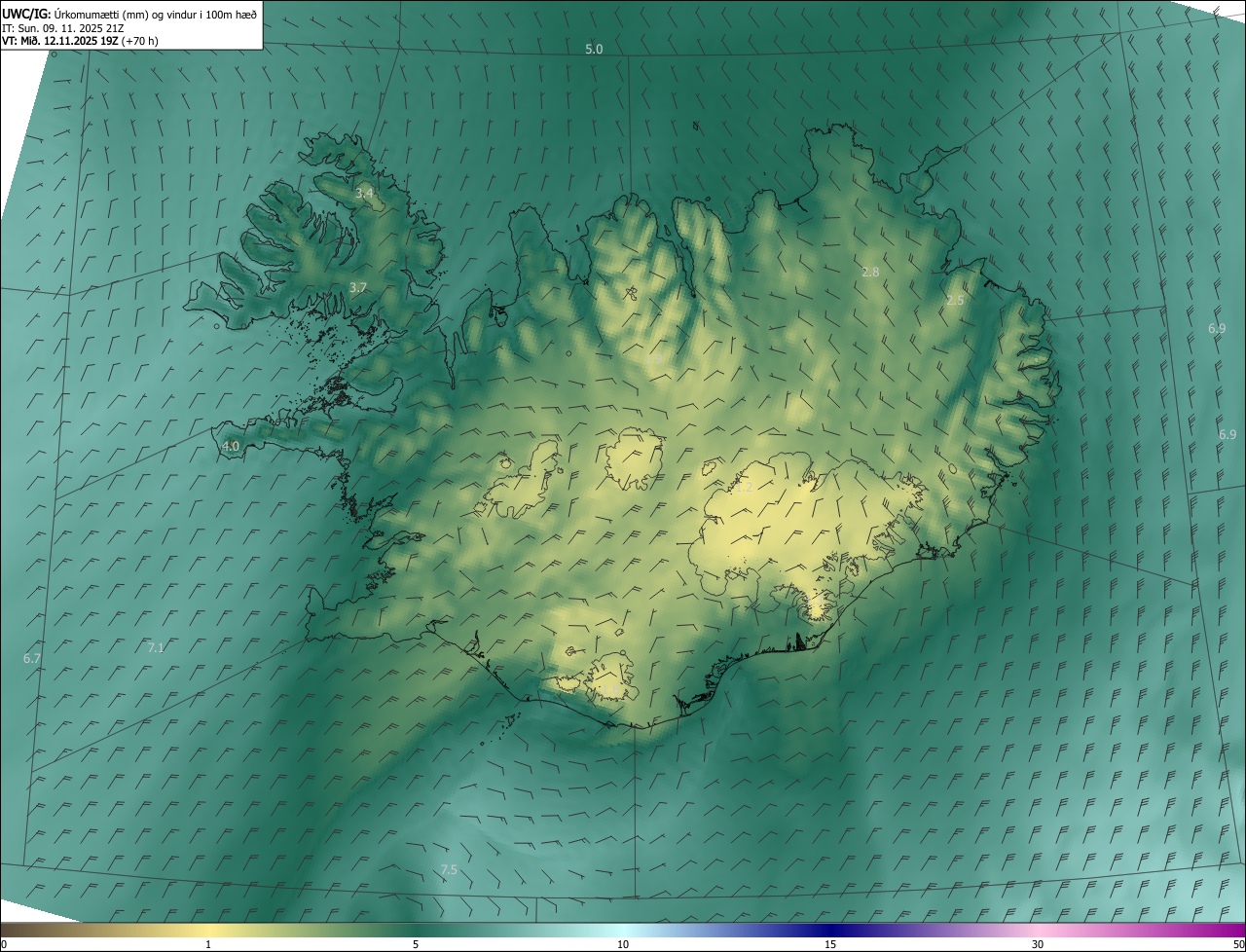Click the 5.0 value label on the map
1246x952 pixels.
(594, 49)
